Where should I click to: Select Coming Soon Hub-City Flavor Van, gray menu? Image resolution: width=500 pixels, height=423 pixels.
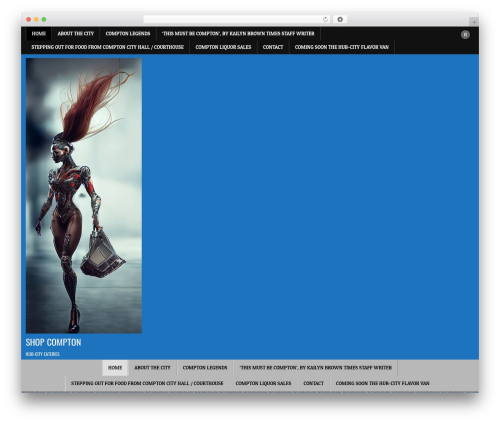pos(383,383)
